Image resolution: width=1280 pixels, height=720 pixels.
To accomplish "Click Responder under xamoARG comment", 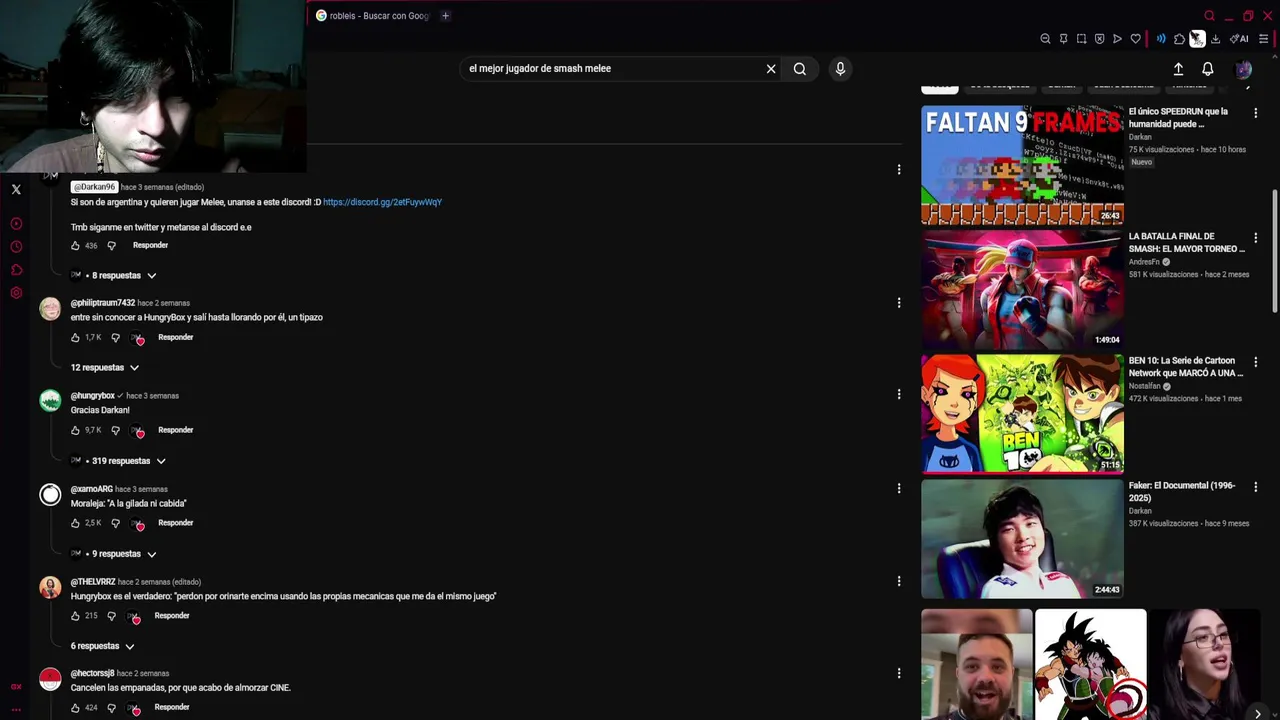I will 175,523.
